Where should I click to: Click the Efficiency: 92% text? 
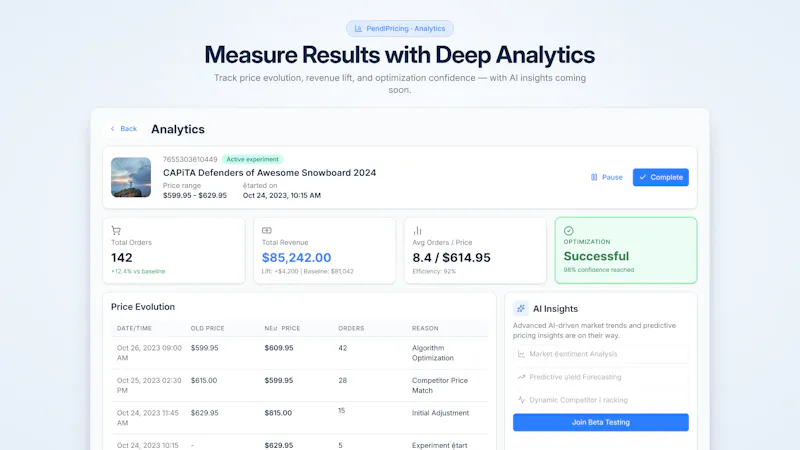(x=434, y=271)
